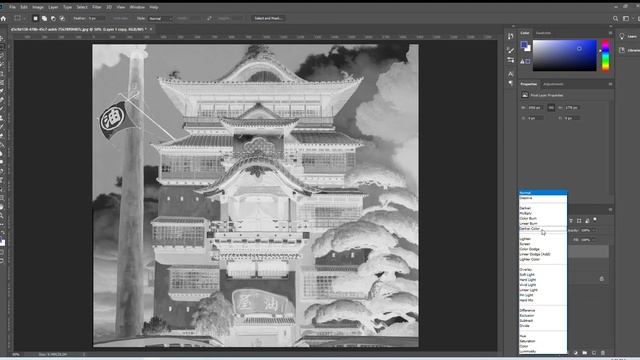This screenshot has width=640, height=360.
Task: Open the File menu
Action: [12, 7]
